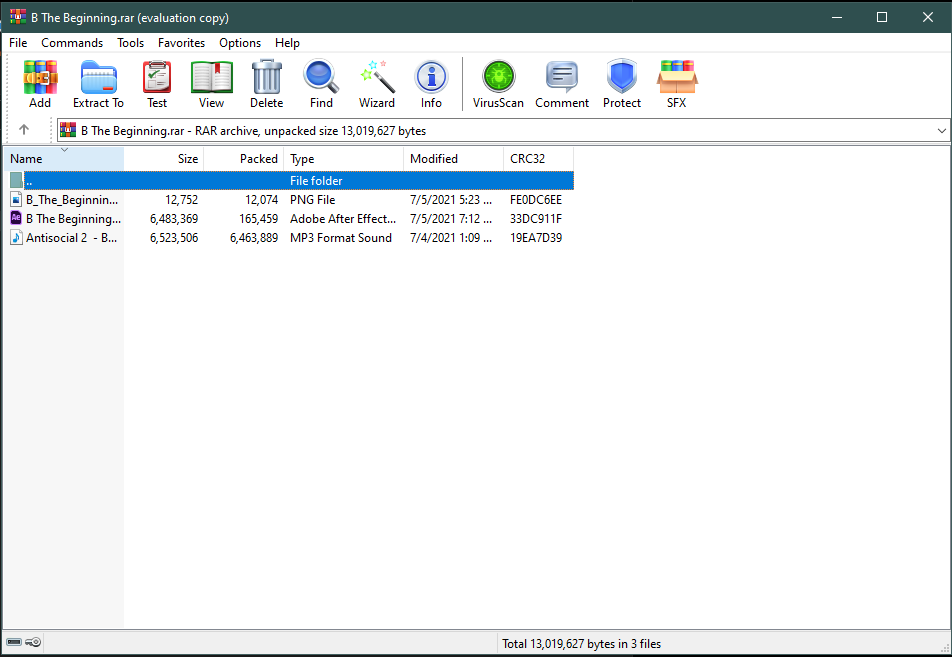952x657 pixels.
Task: Click the address bar archive path field
Action: coord(503,131)
